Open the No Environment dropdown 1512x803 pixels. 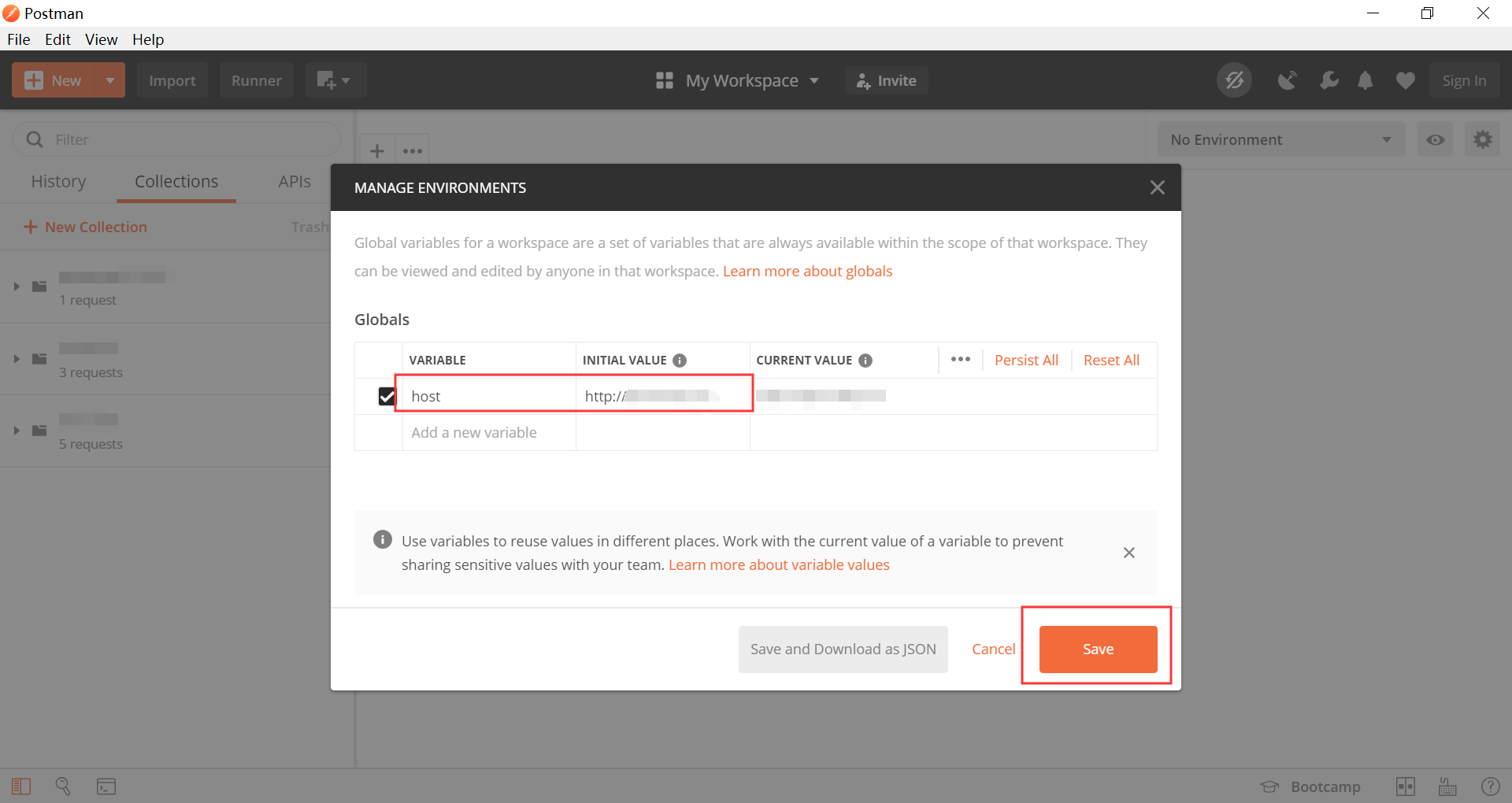click(x=1280, y=140)
